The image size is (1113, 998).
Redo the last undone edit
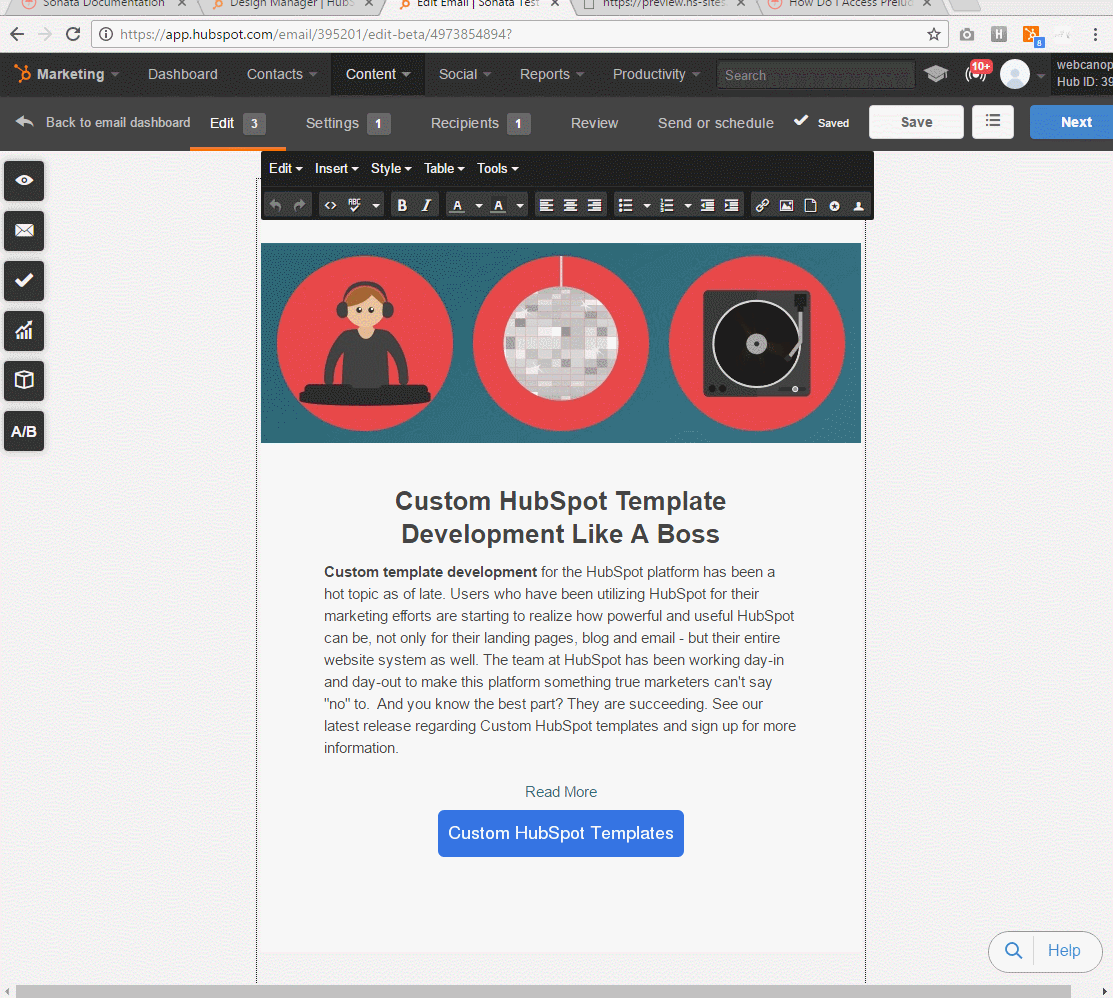pos(300,206)
